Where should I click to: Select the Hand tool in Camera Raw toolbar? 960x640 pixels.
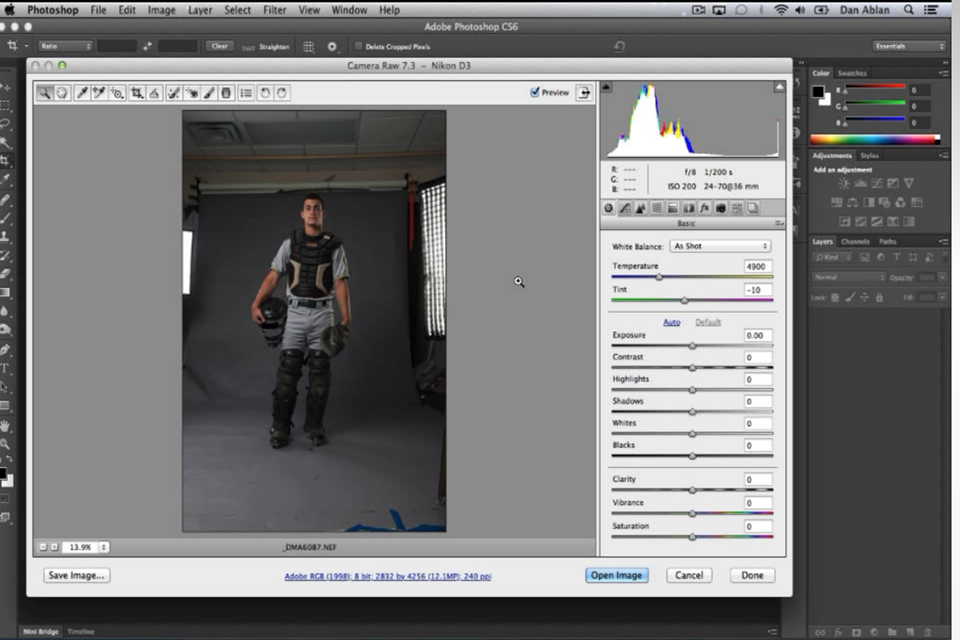[x=62, y=93]
